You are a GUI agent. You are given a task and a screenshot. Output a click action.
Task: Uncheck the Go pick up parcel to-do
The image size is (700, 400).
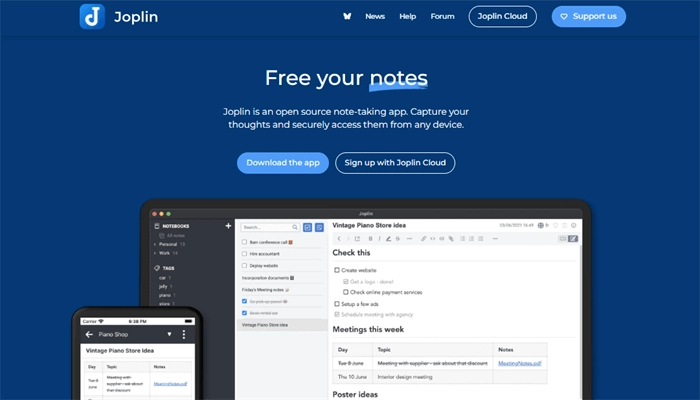244,301
